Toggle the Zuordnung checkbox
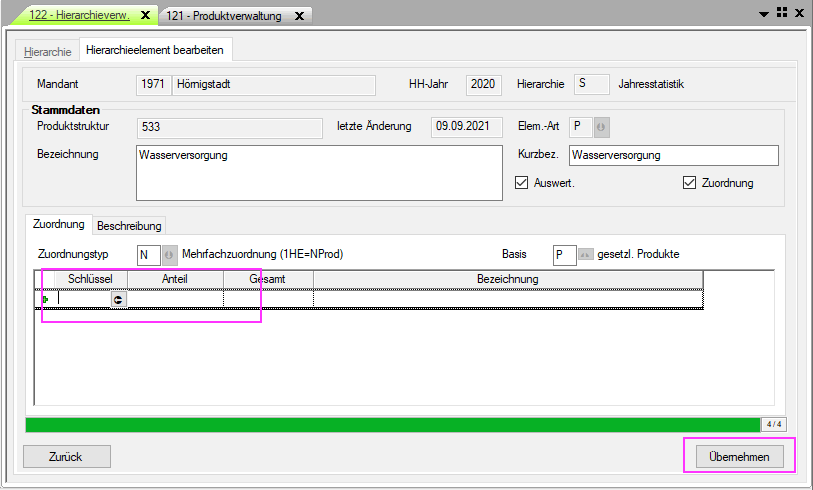This screenshot has height=490, width=813. 689,183
